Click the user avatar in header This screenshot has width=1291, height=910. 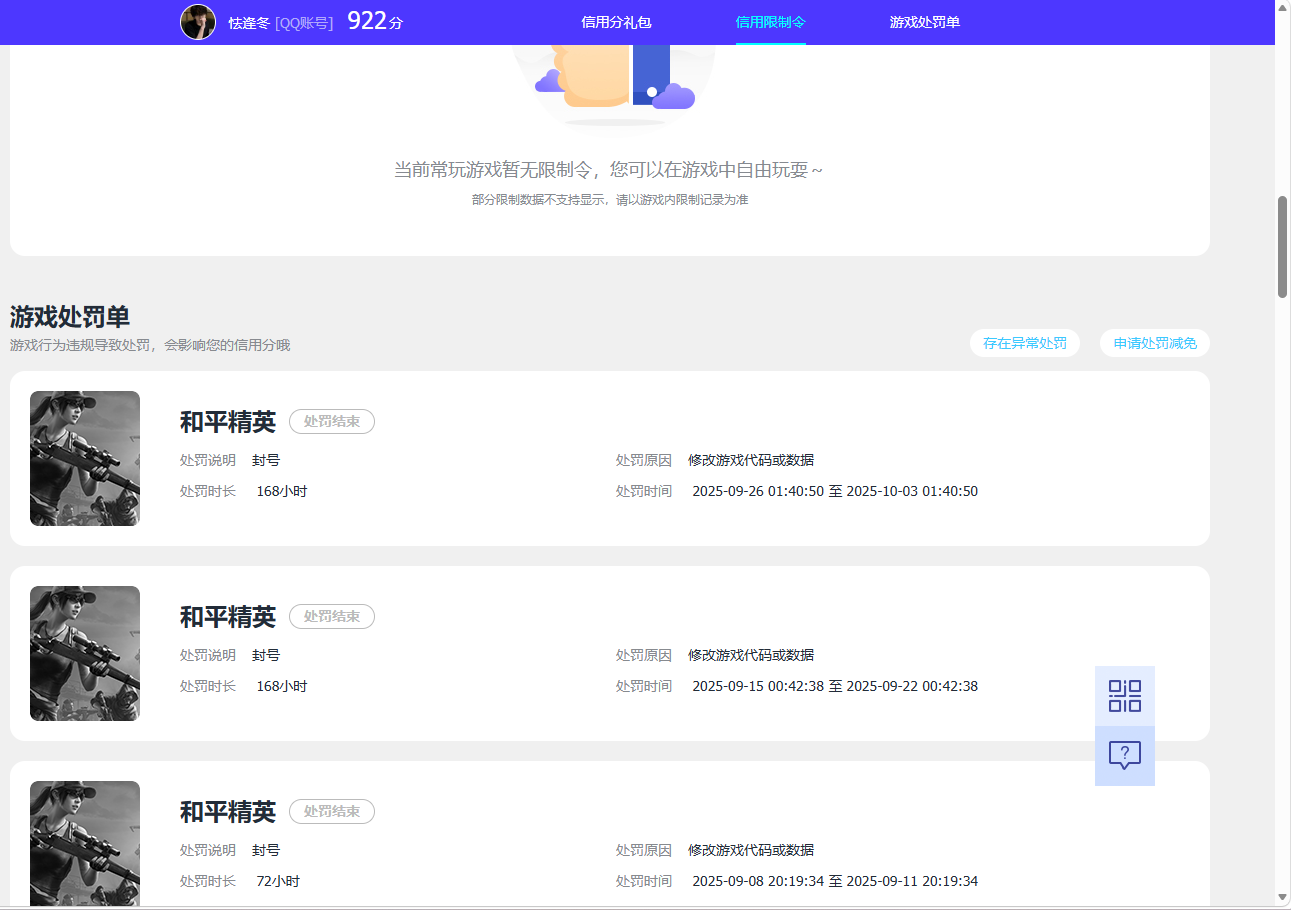(x=198, y=22)
